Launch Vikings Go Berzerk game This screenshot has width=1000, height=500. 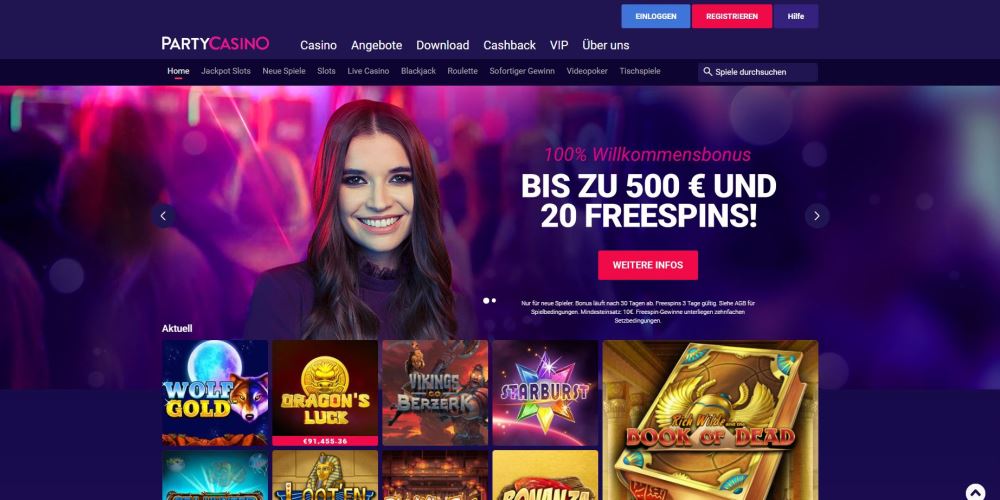(435, 393)
